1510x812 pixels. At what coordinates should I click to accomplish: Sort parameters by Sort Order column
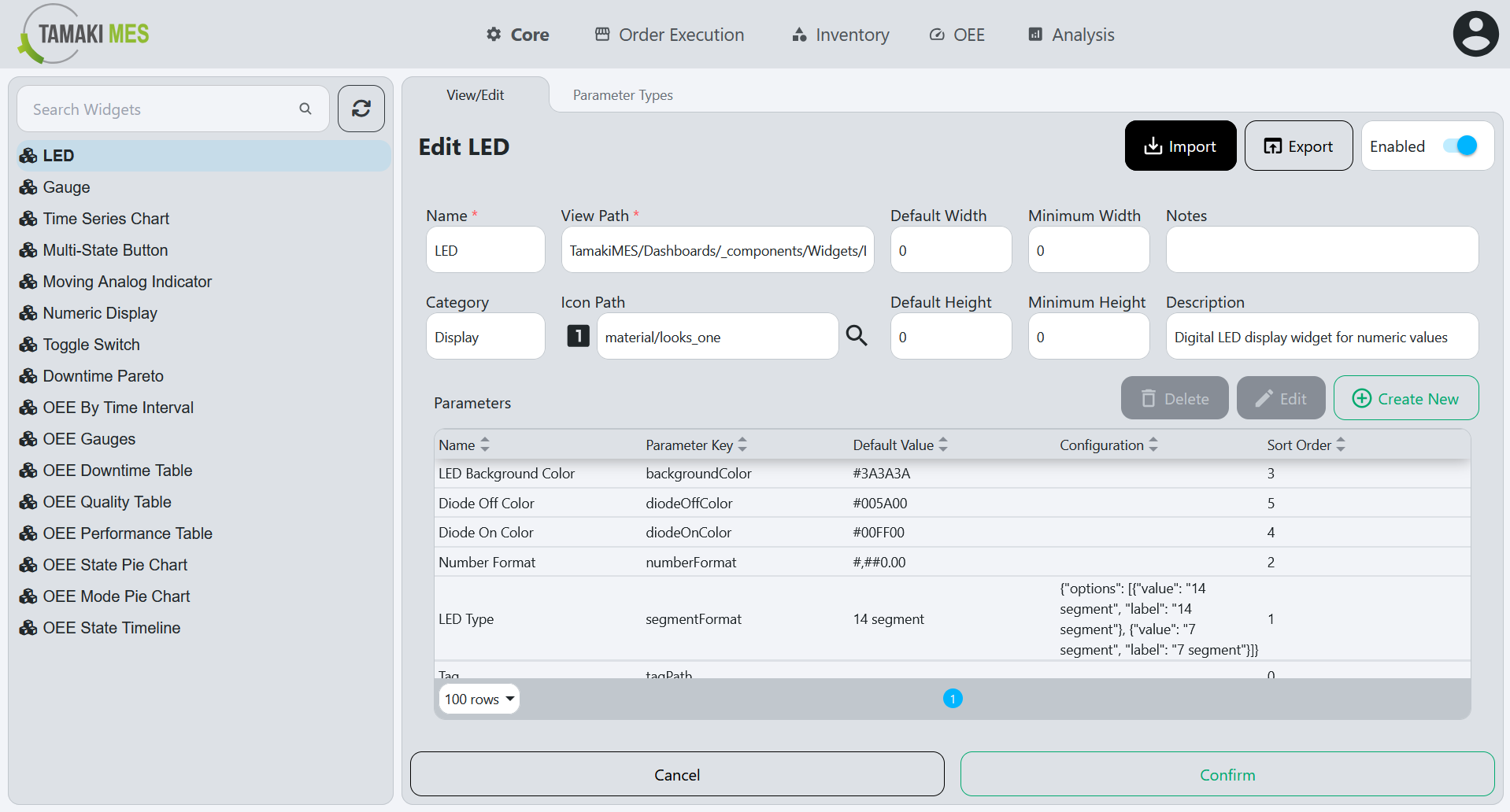click(1341, 445)
